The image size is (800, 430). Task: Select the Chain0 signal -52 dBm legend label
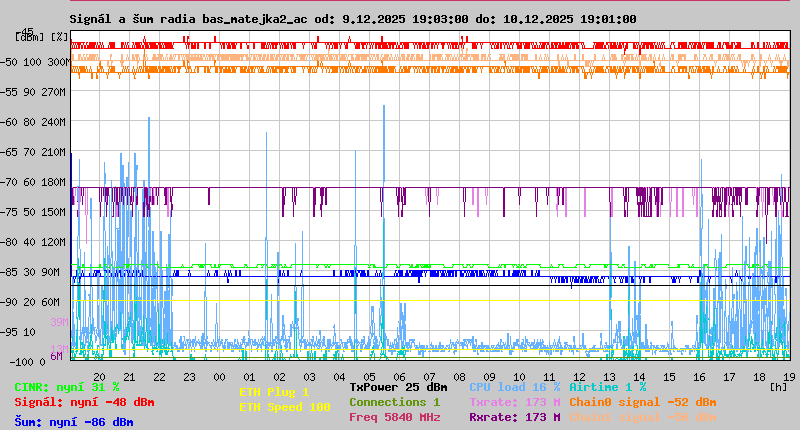point(642,402)
